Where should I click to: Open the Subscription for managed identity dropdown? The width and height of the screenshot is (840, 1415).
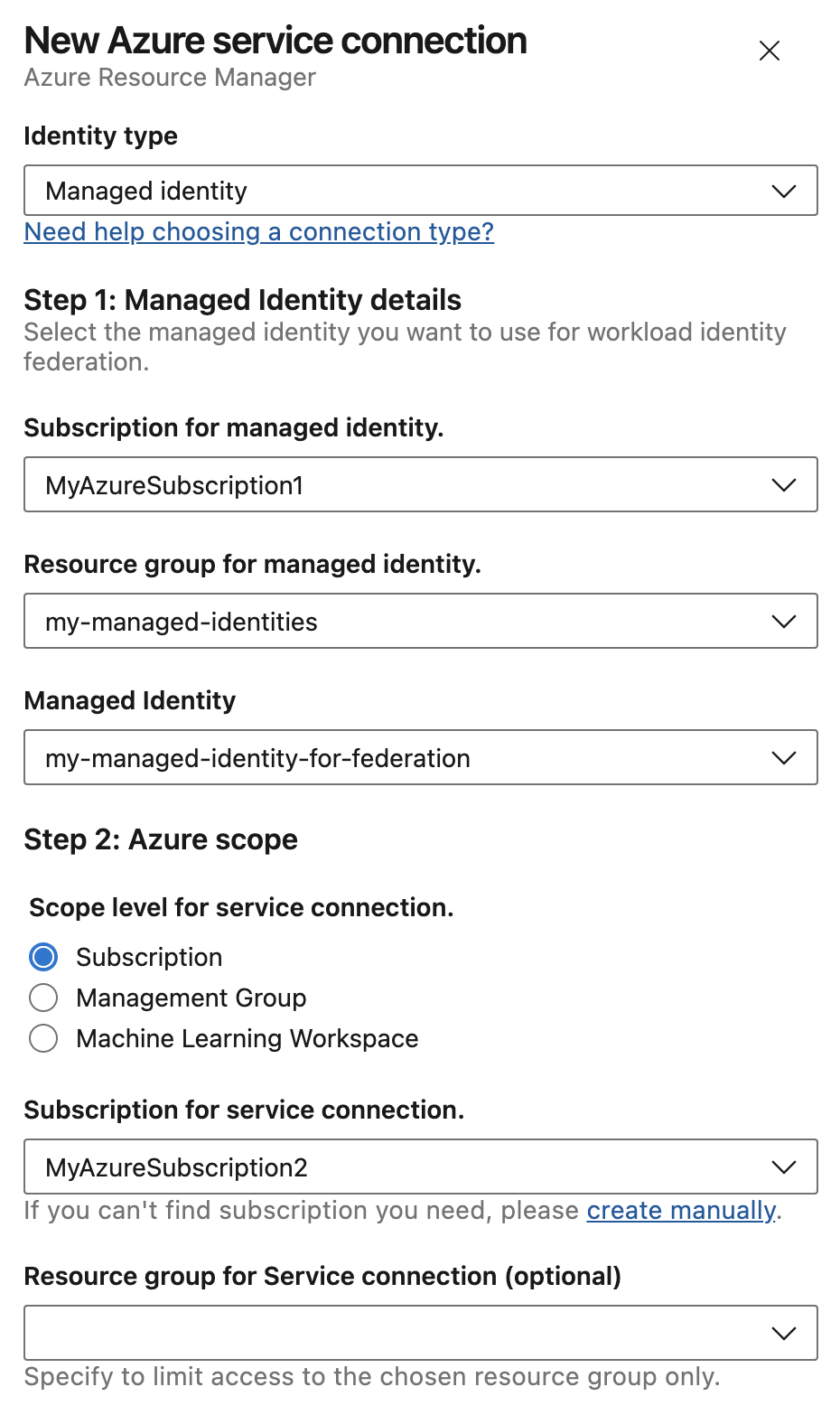point(420,485)
